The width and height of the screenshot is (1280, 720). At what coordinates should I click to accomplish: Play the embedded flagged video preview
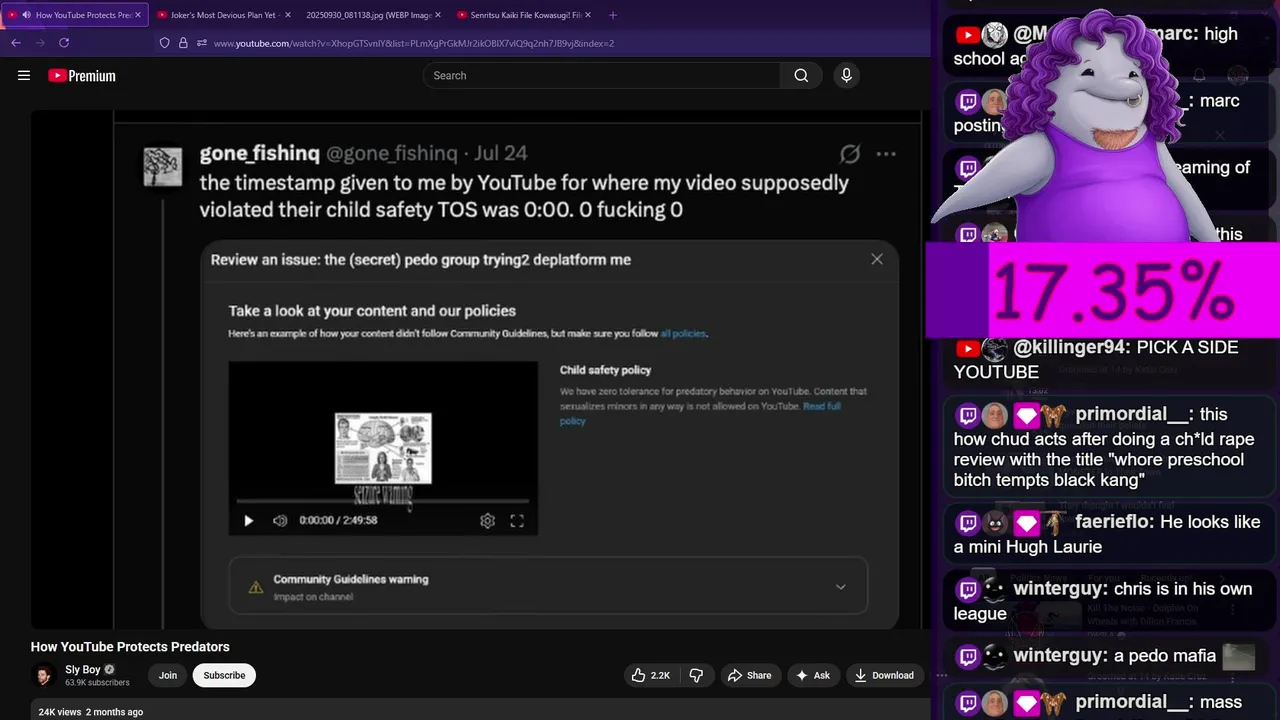(249, 520)
